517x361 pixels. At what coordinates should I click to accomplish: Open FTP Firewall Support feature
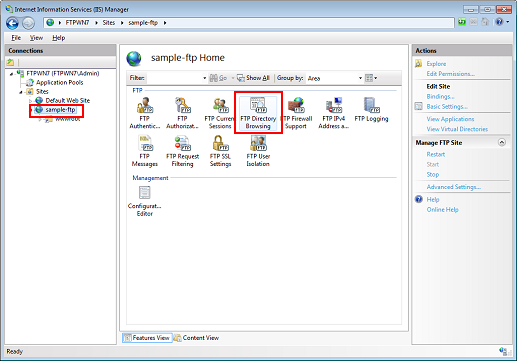point(296,113)
